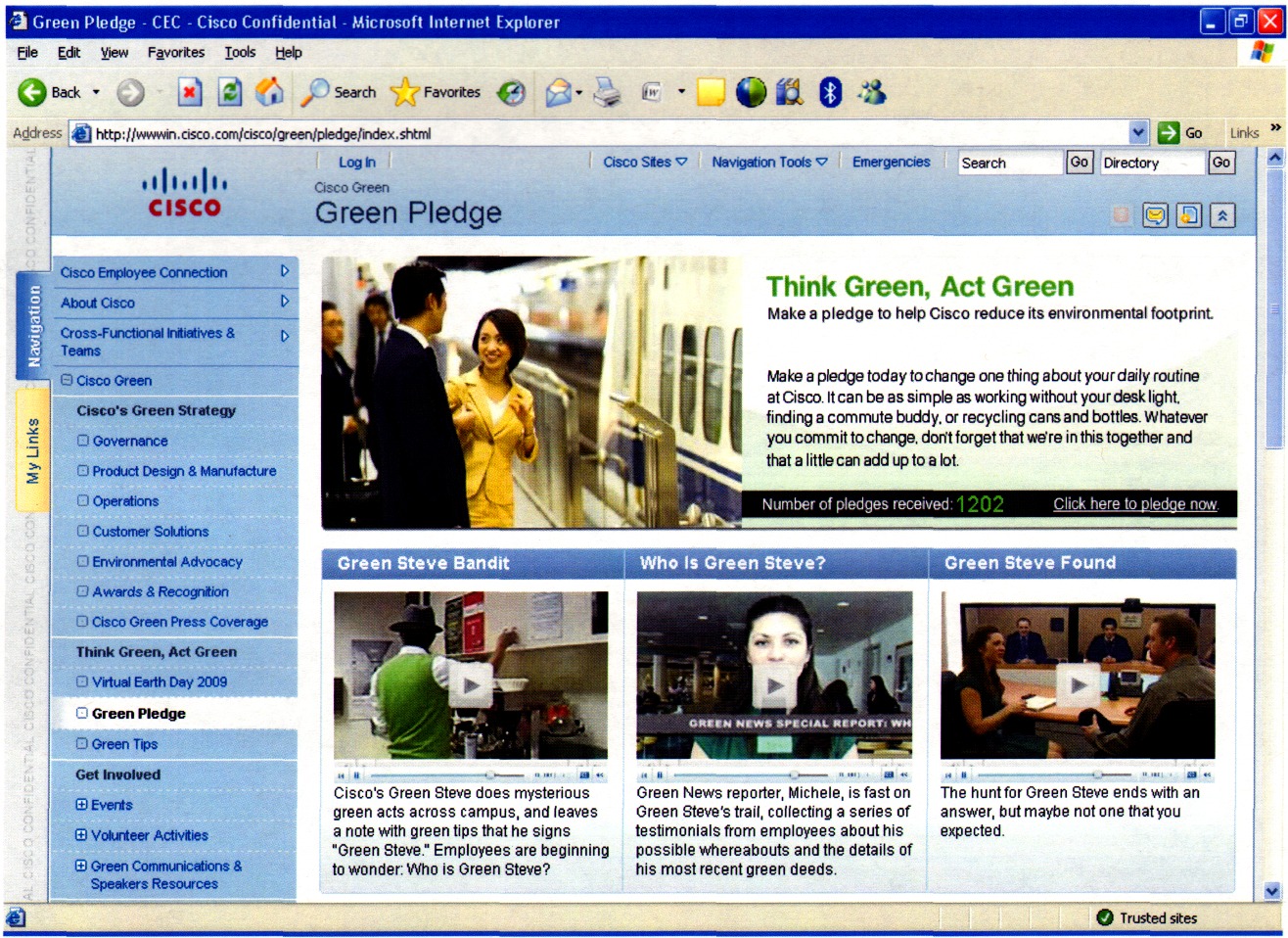
Task: Click the double-chevron collapse header icon
Action: click(x=1221, y=215)
